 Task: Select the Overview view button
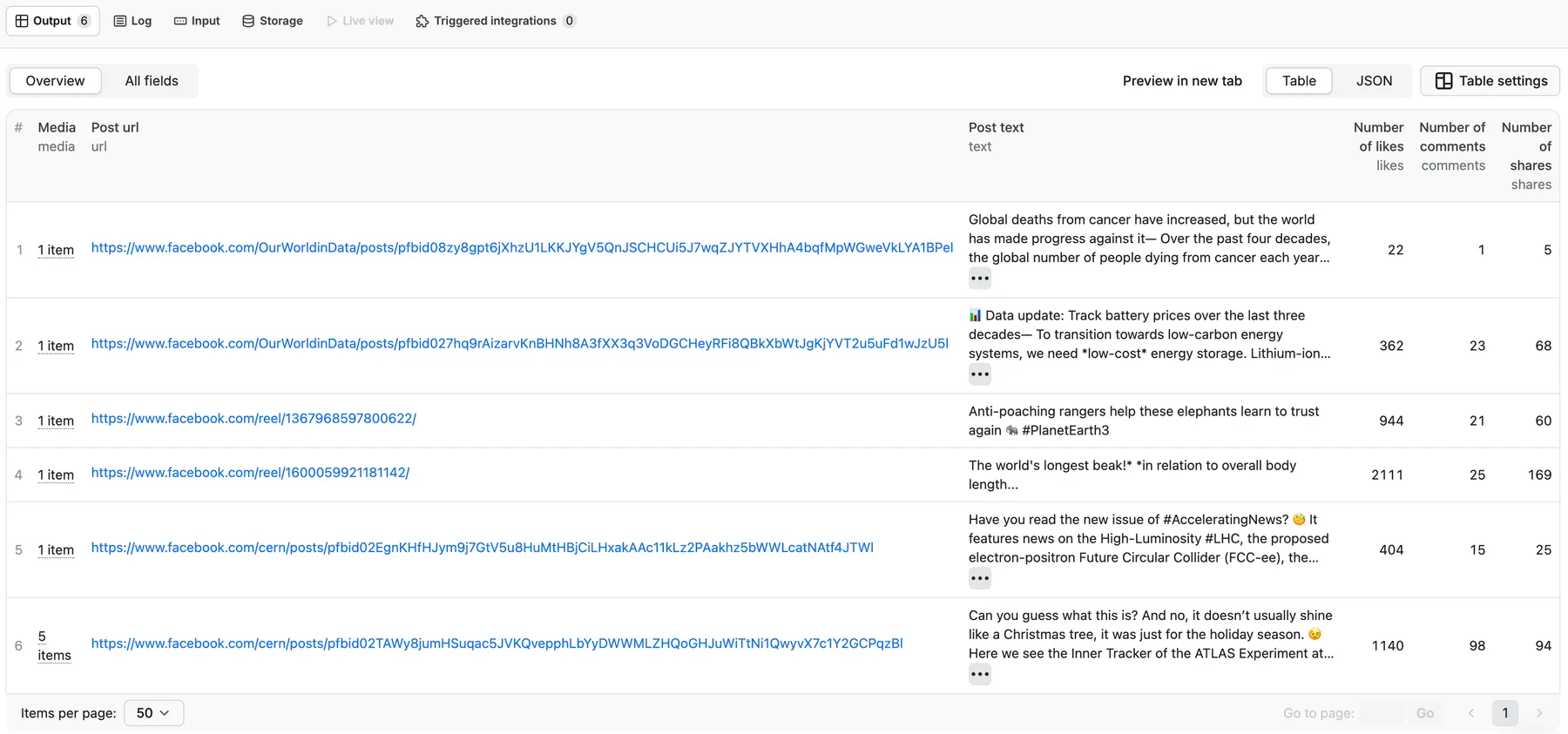55,81
